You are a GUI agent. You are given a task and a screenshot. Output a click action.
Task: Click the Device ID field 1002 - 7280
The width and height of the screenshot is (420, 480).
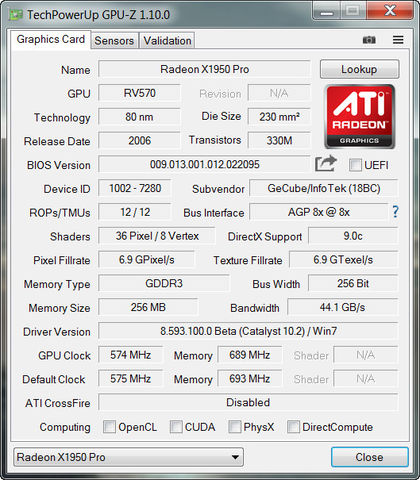coord(135,188)
